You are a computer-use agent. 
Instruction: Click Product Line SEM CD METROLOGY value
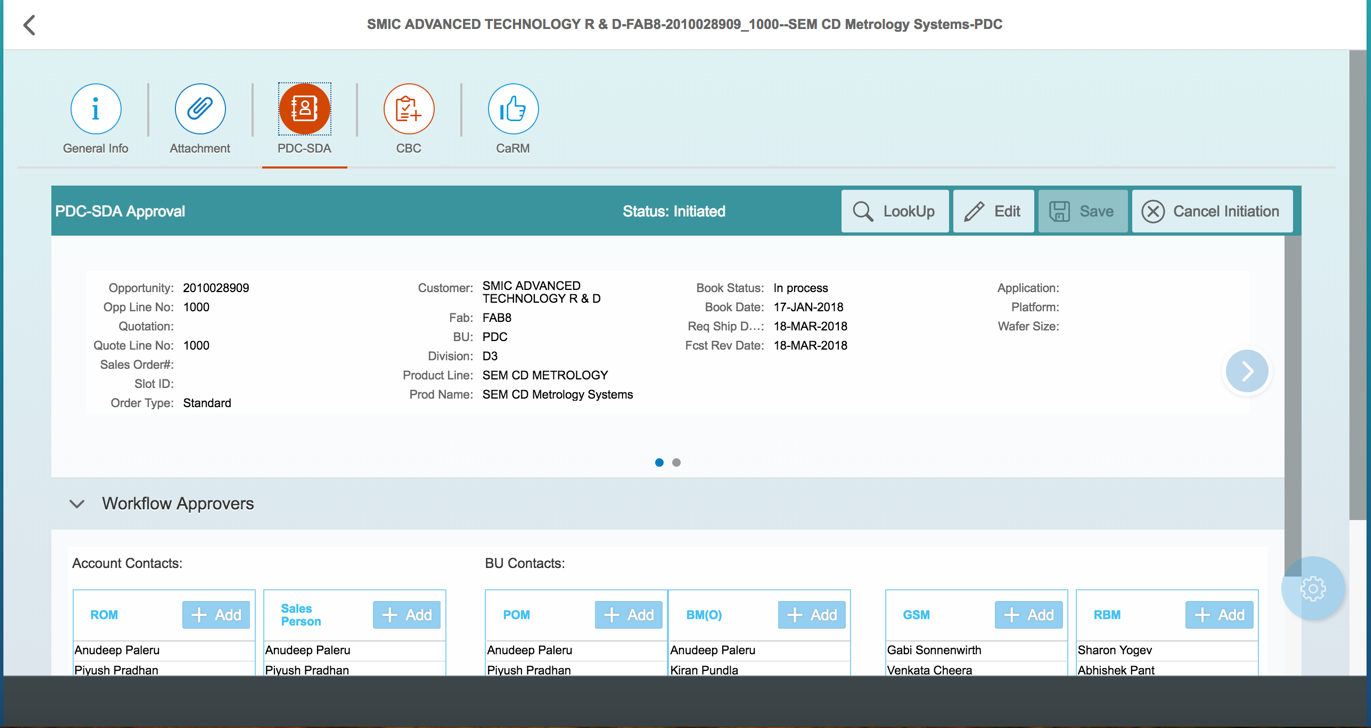point(545,375)
